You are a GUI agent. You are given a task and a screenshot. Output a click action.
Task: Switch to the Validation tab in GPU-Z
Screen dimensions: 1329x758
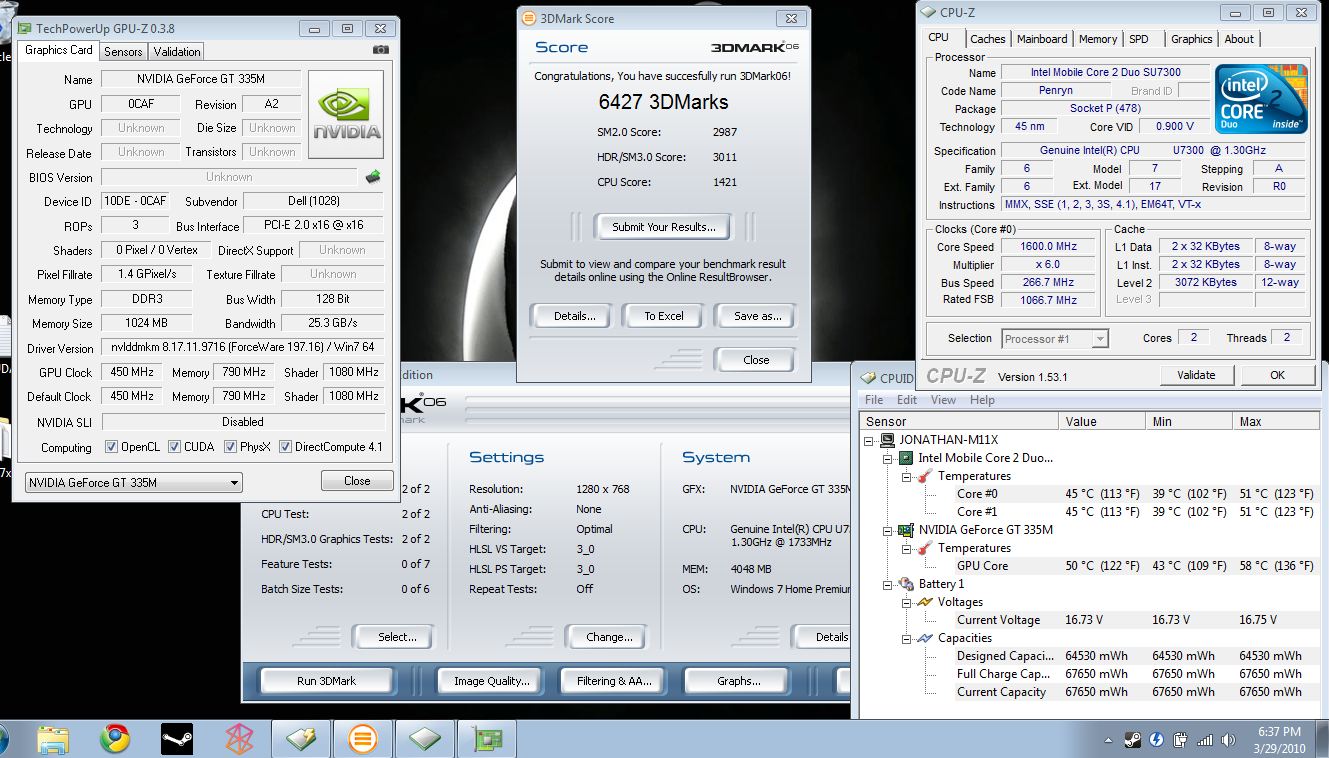[177, 51]
